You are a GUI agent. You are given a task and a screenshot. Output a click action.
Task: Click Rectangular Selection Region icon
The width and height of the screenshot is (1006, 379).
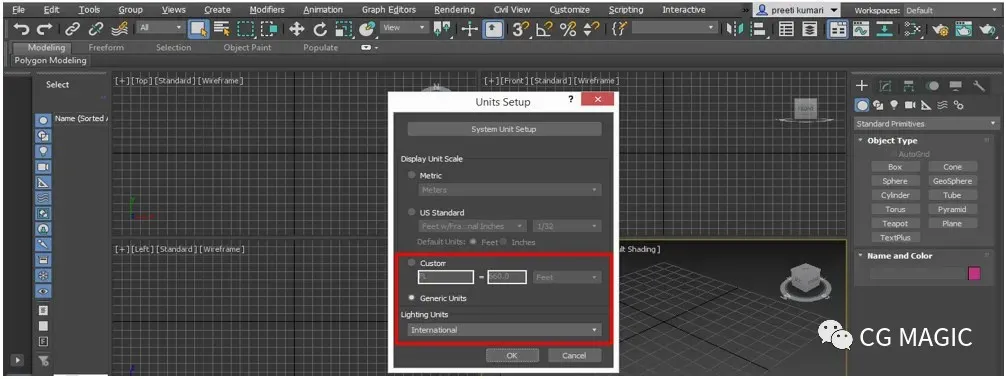(x=246, y=29)
